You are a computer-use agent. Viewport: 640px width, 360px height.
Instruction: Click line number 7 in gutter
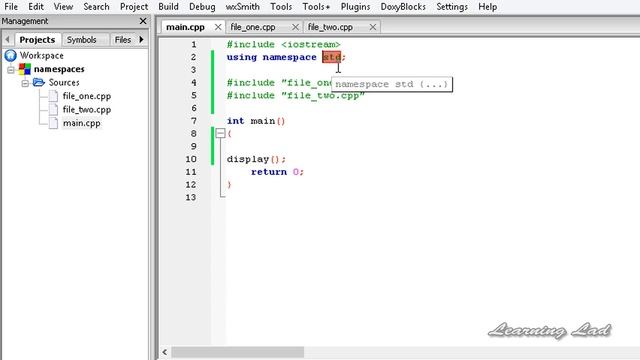pyautogui.click(x=193, y=121)
